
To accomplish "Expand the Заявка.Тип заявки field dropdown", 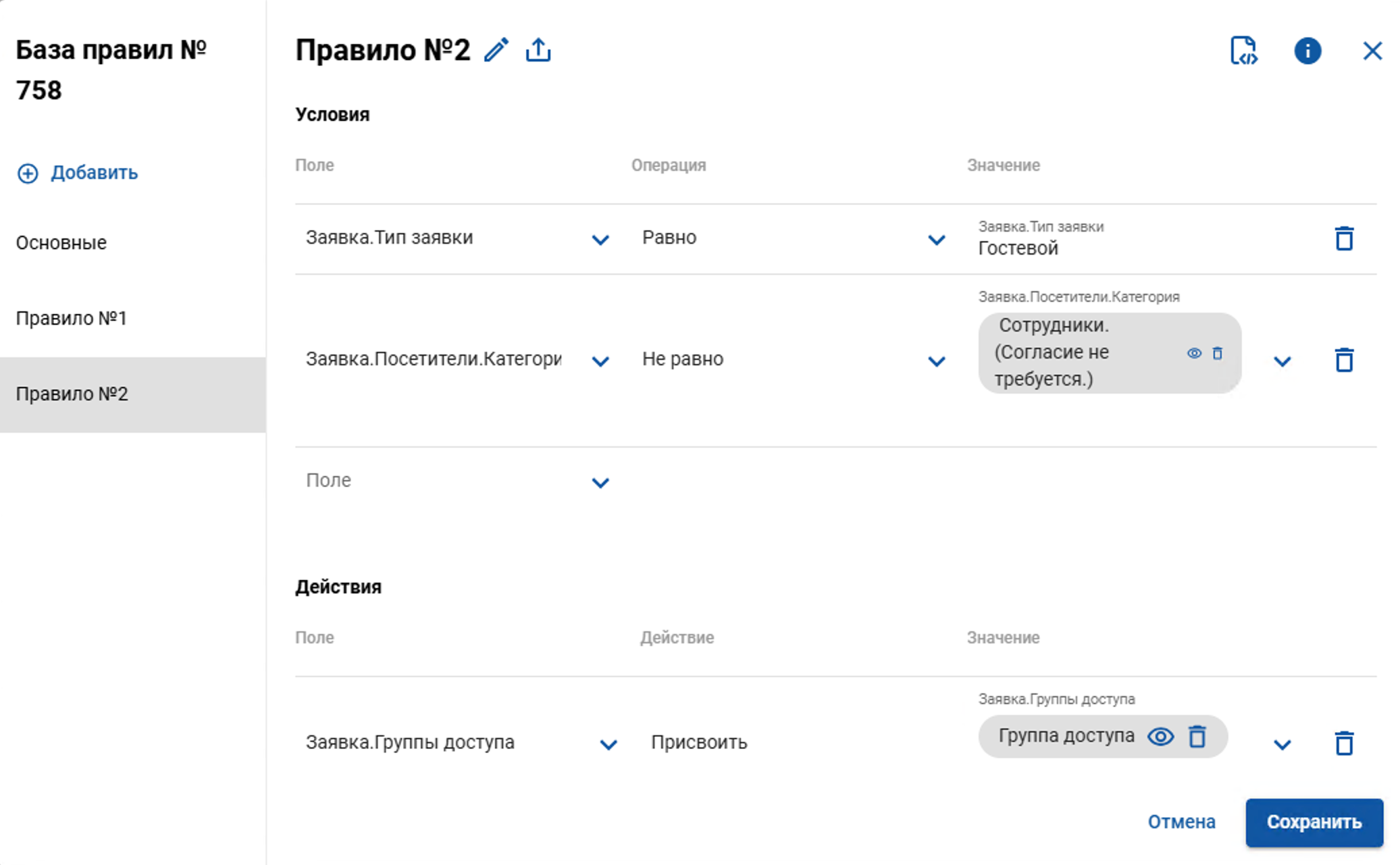I will click(x=600, y=240).
